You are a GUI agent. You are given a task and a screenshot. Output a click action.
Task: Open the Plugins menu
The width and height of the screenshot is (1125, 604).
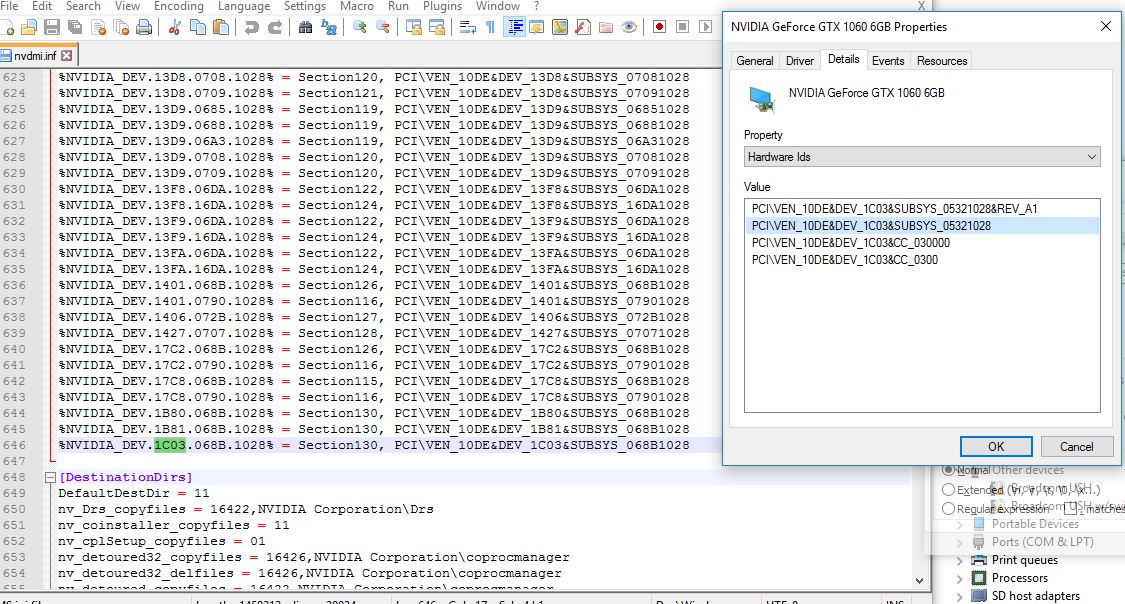click(x=442, y=6)
